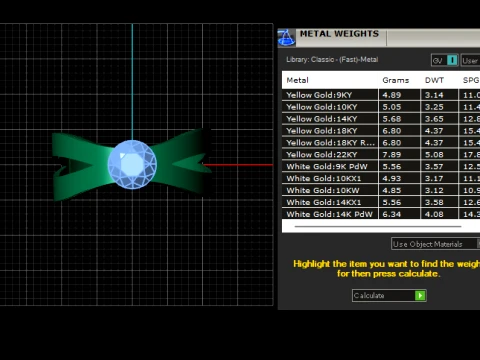Image resolution: width=480 pixels, height=360 pixels.
Task: Click the 5.68 grams value
Action: click(392, 119)
